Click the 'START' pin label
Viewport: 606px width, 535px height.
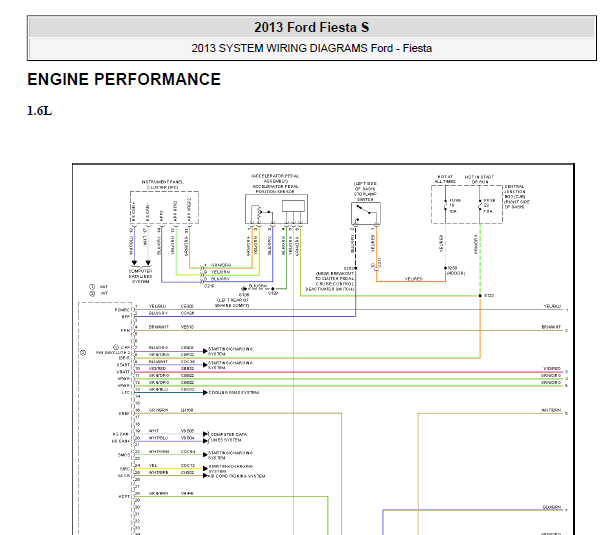[124, 365]
